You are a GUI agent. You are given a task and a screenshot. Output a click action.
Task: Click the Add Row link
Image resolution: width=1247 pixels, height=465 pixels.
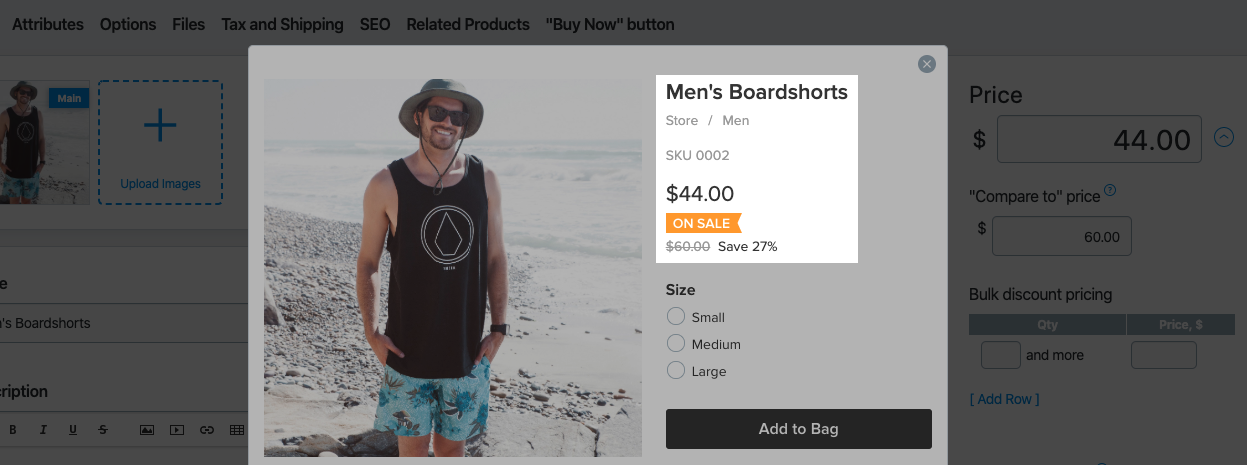(x=1004, y=399)
